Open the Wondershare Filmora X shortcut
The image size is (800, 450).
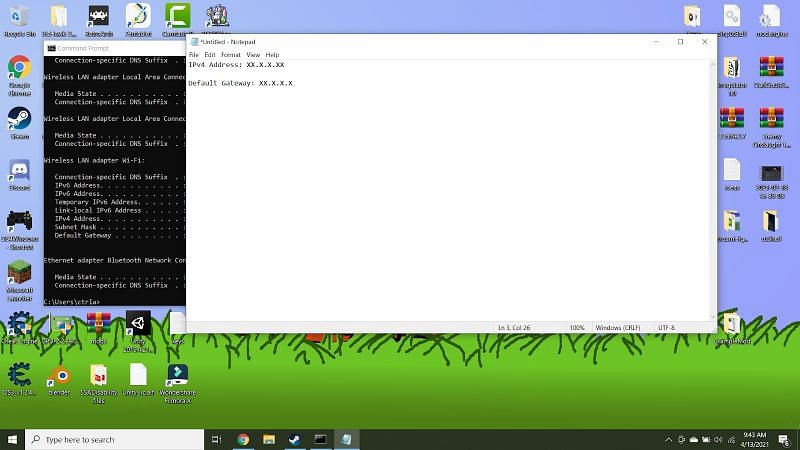tap(176, 376)
